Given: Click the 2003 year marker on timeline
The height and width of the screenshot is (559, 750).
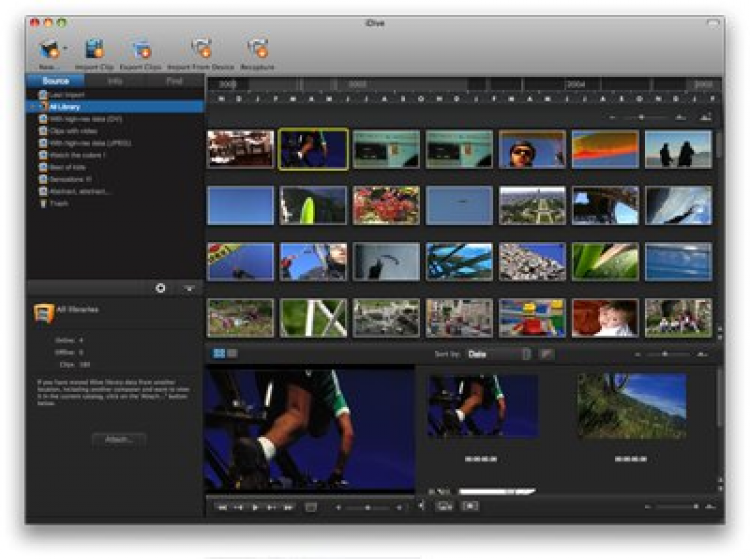Looking at the screenshot, I should click(358, 84).
